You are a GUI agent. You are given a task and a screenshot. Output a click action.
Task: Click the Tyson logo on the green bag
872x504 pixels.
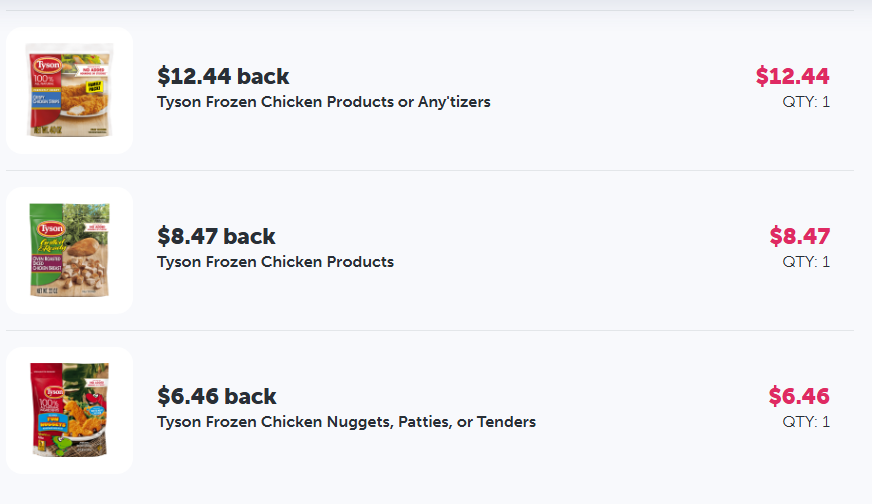tap(51, 229)
